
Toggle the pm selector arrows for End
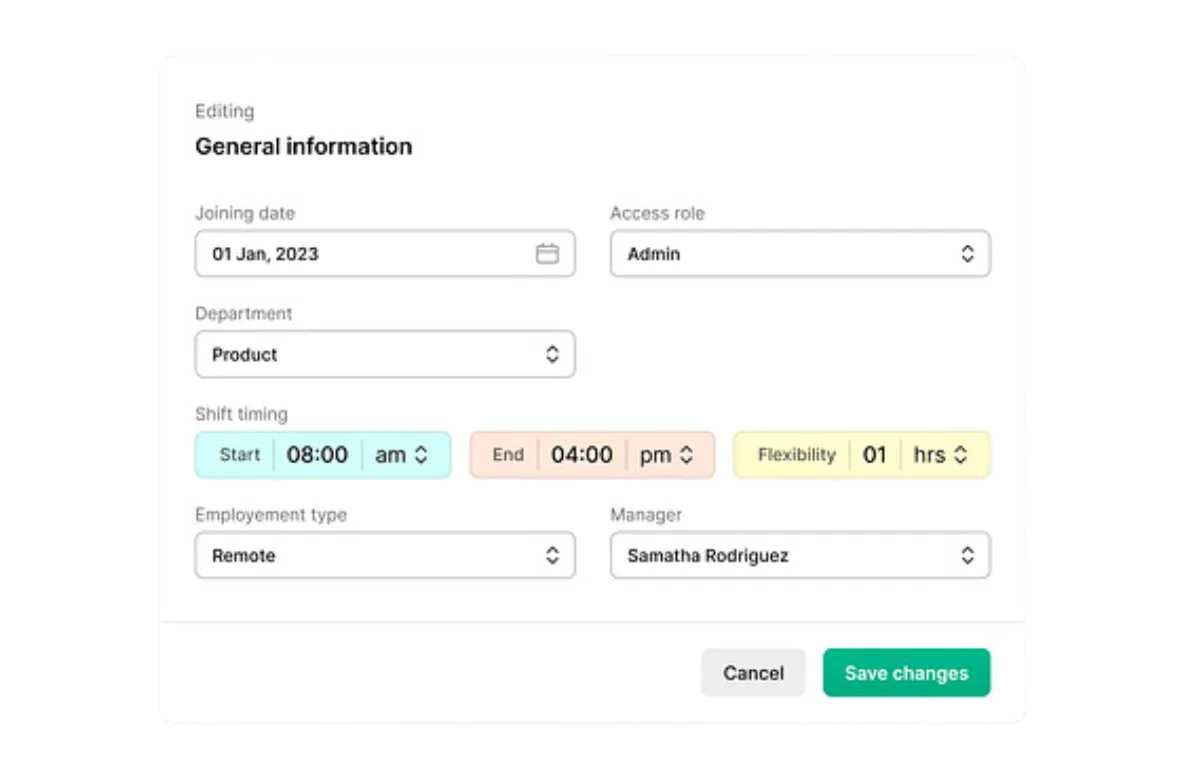[686, 455]
